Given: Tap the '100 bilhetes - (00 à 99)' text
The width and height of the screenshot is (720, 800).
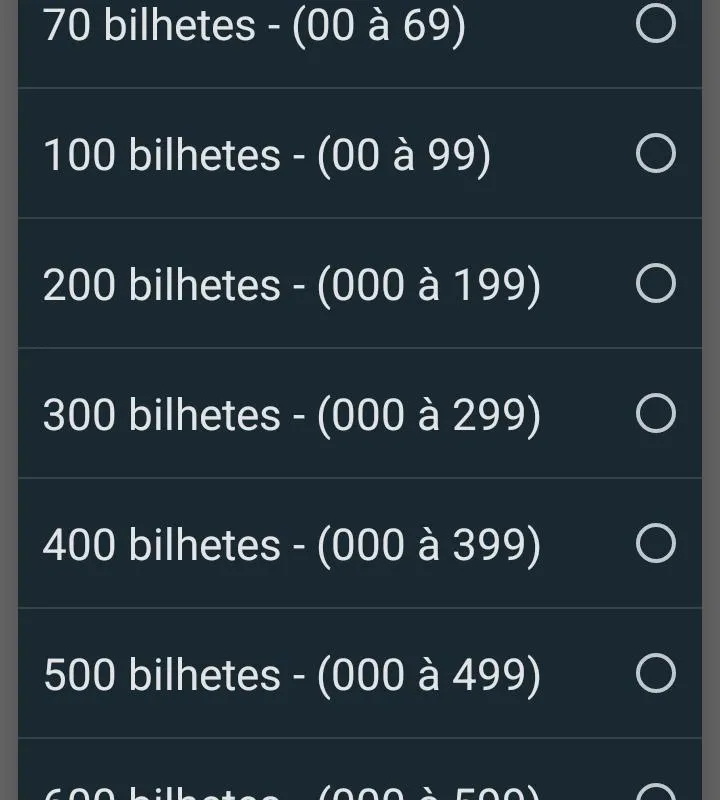Looking at the screenshot, I should 266,156.
